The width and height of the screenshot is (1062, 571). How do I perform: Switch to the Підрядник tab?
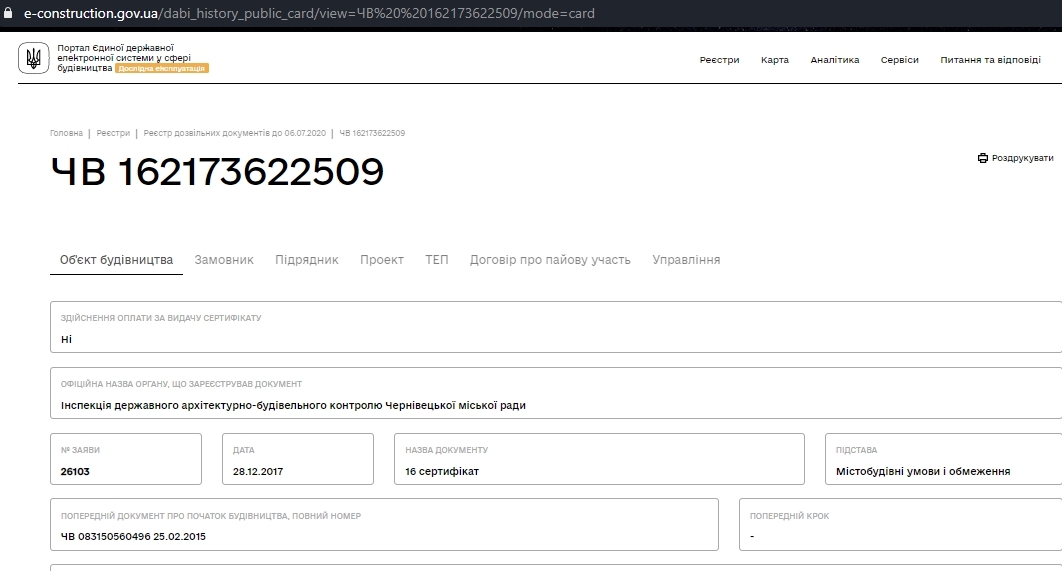coord(307,260)
